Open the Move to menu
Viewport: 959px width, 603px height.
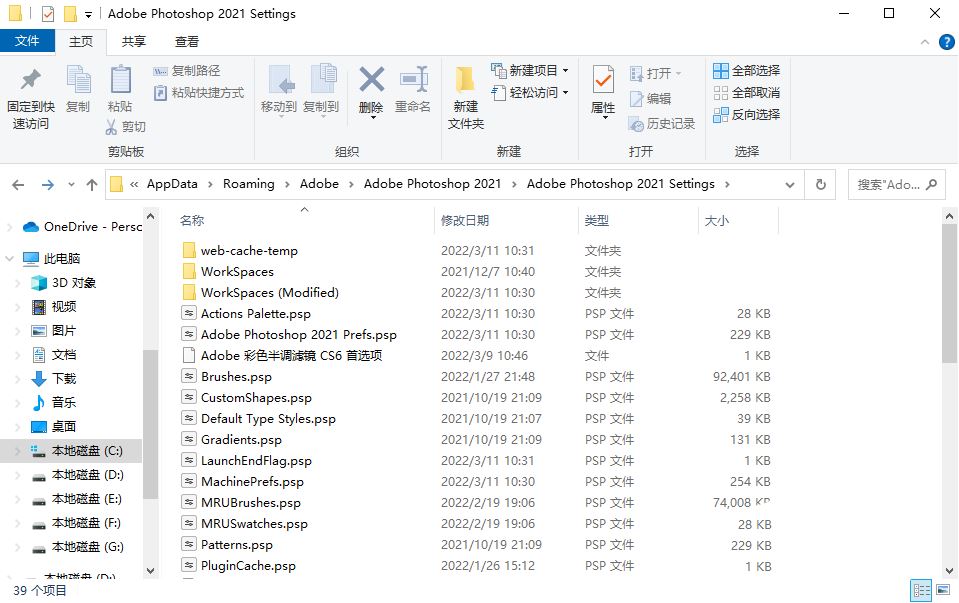[279, 91]
